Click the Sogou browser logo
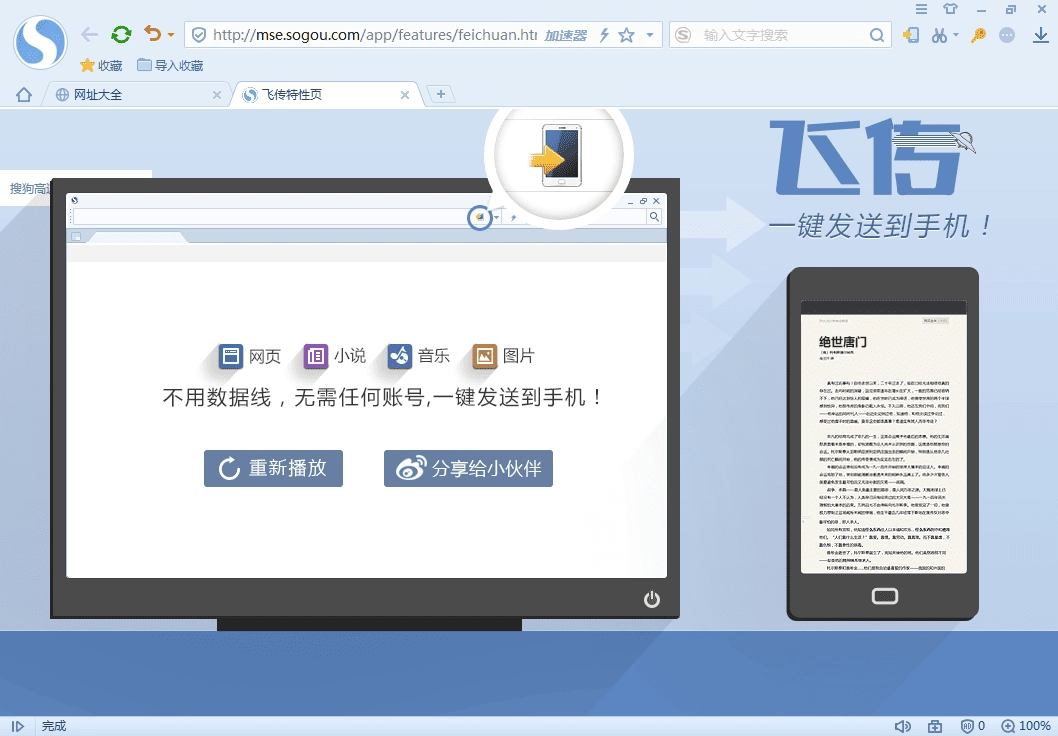 (x=40, y=43)
